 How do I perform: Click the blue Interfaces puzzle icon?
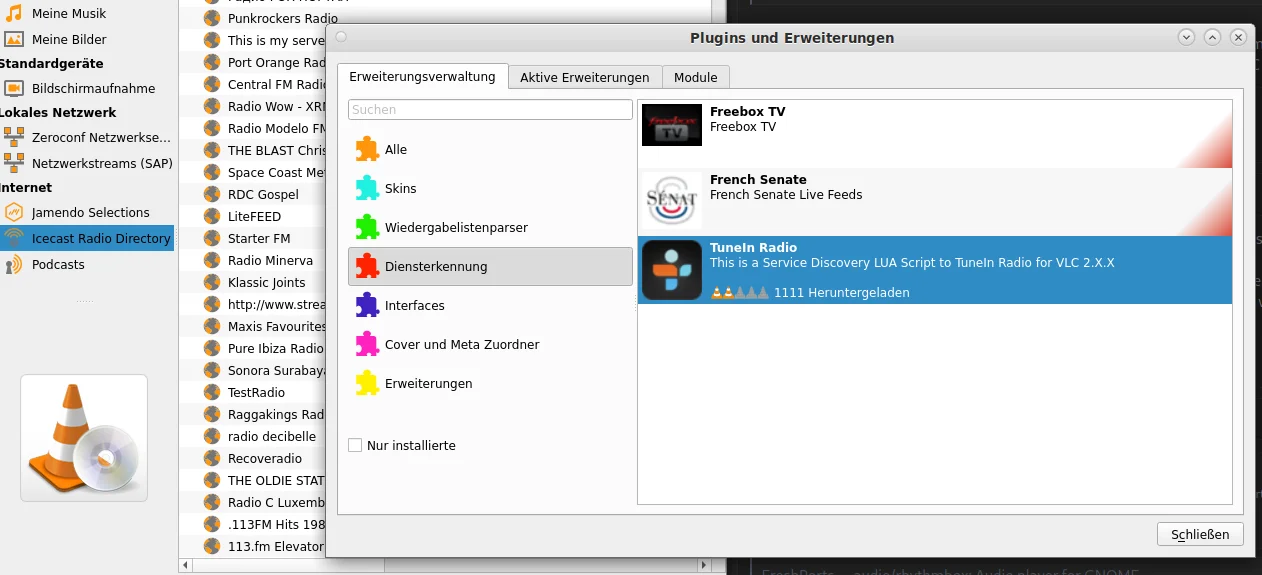point(367,305)
